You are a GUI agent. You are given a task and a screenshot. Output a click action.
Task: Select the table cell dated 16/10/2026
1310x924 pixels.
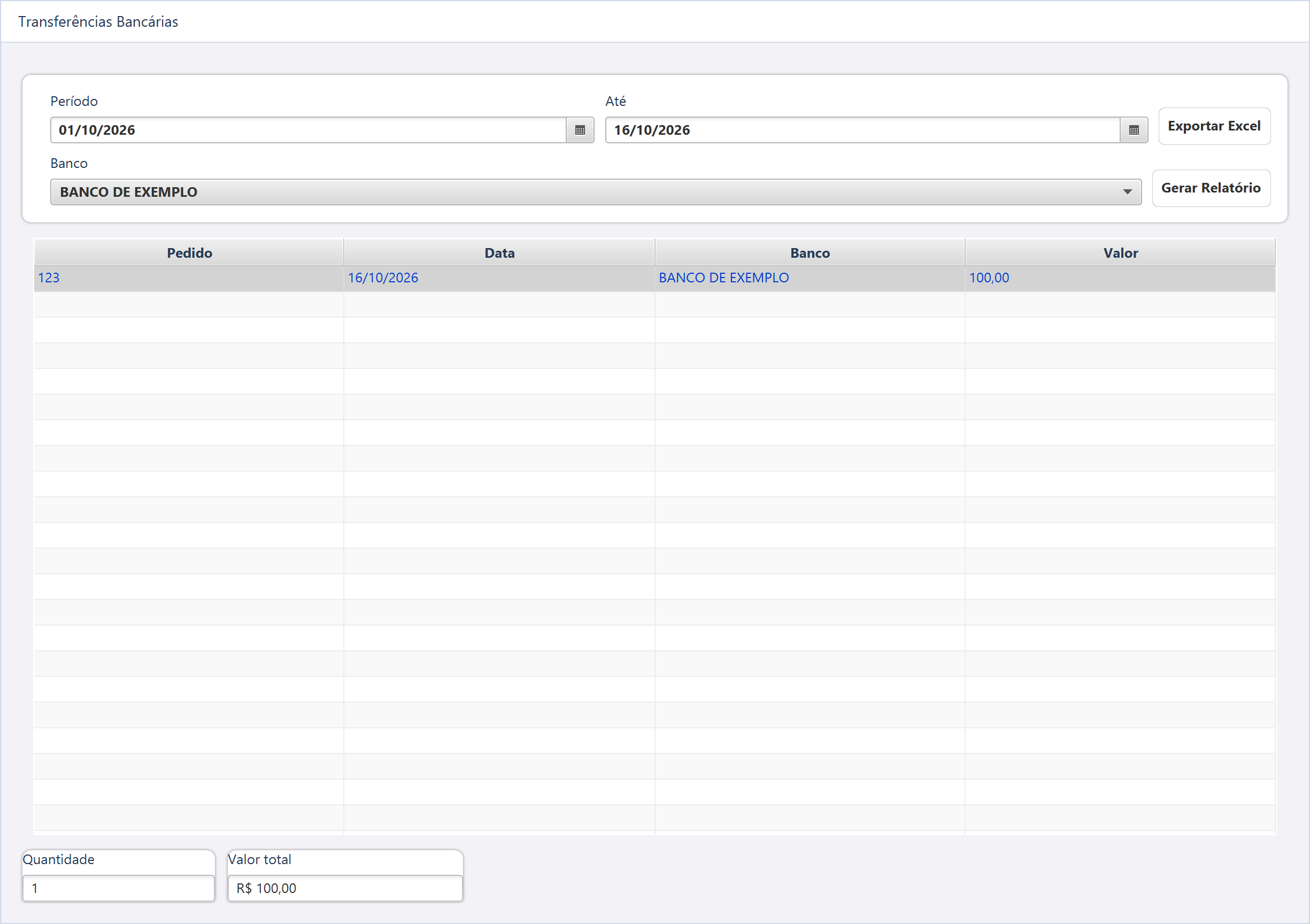click(499, 278)
